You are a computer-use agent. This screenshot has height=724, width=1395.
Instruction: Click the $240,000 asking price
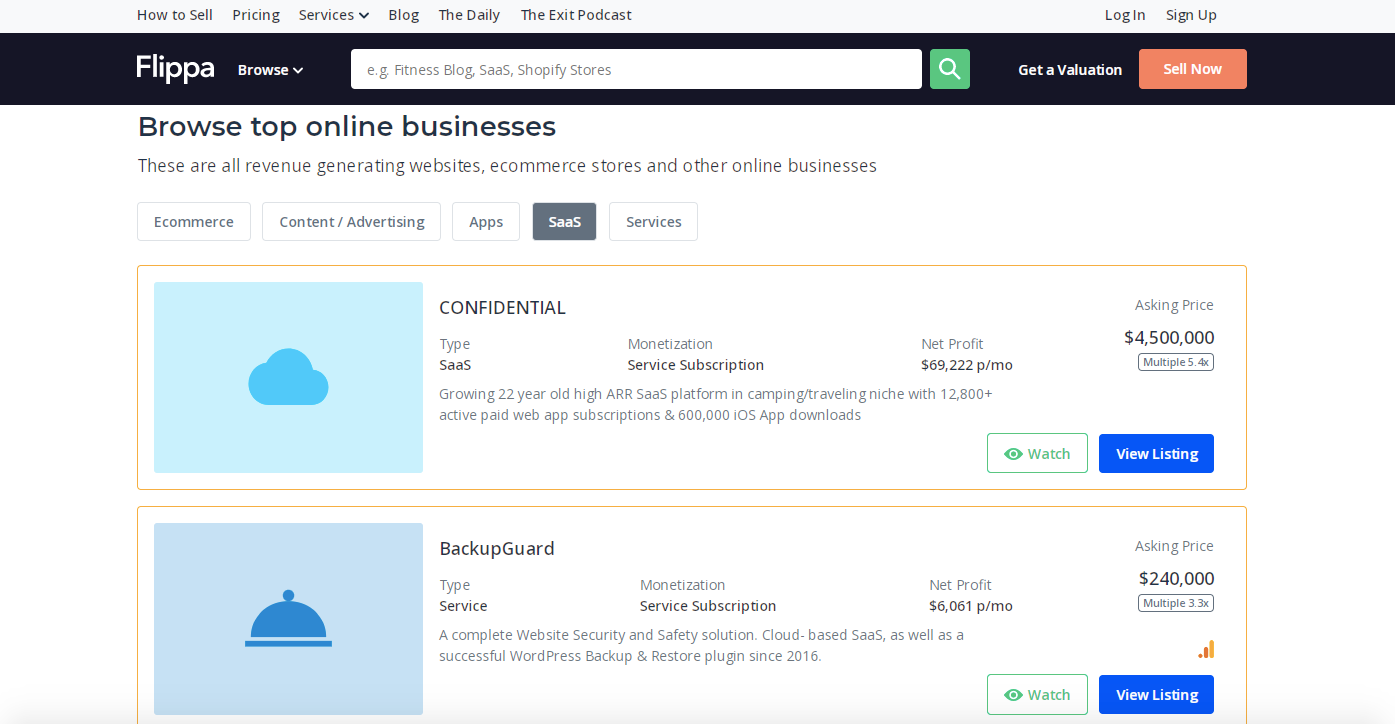point(1177,579)
